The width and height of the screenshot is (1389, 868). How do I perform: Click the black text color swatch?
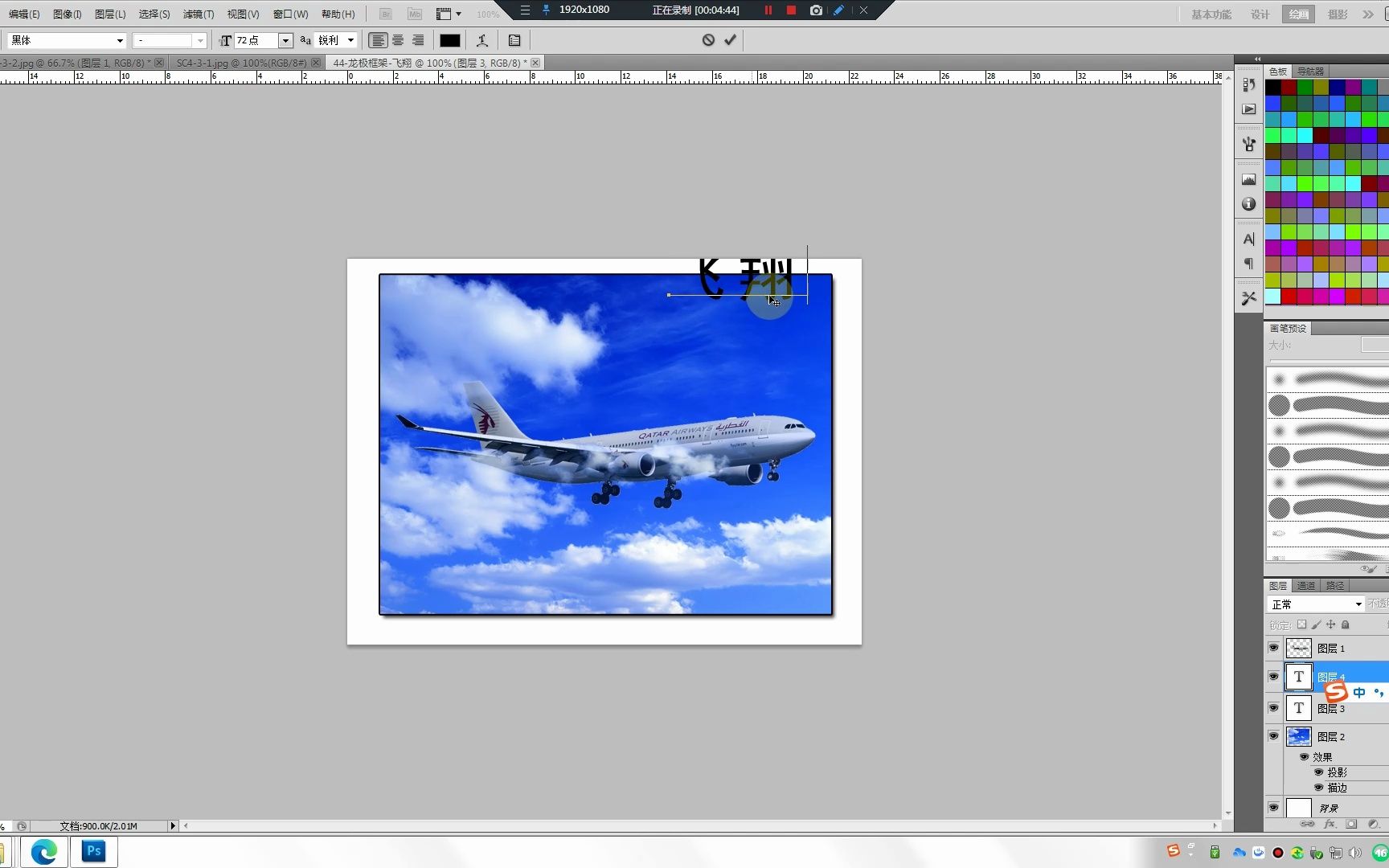449,40
